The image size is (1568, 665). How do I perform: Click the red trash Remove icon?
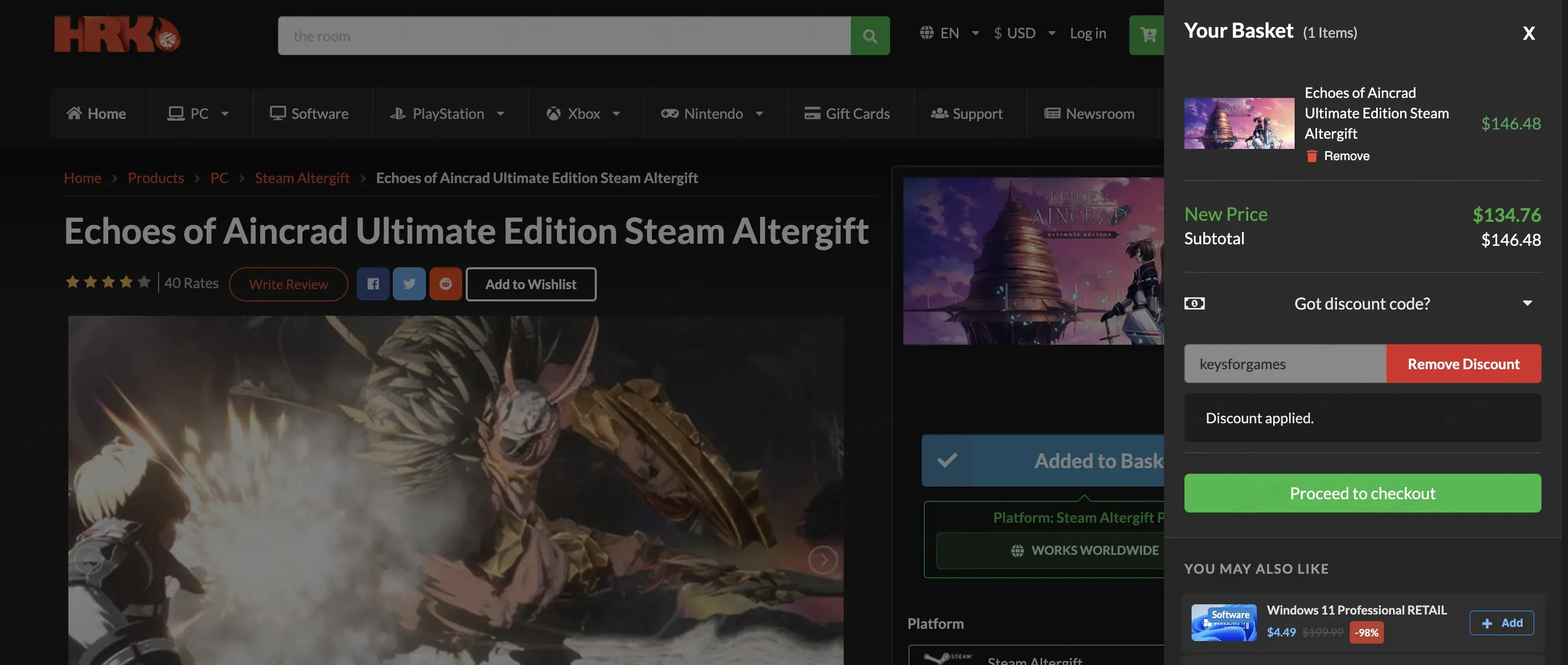1312,157
